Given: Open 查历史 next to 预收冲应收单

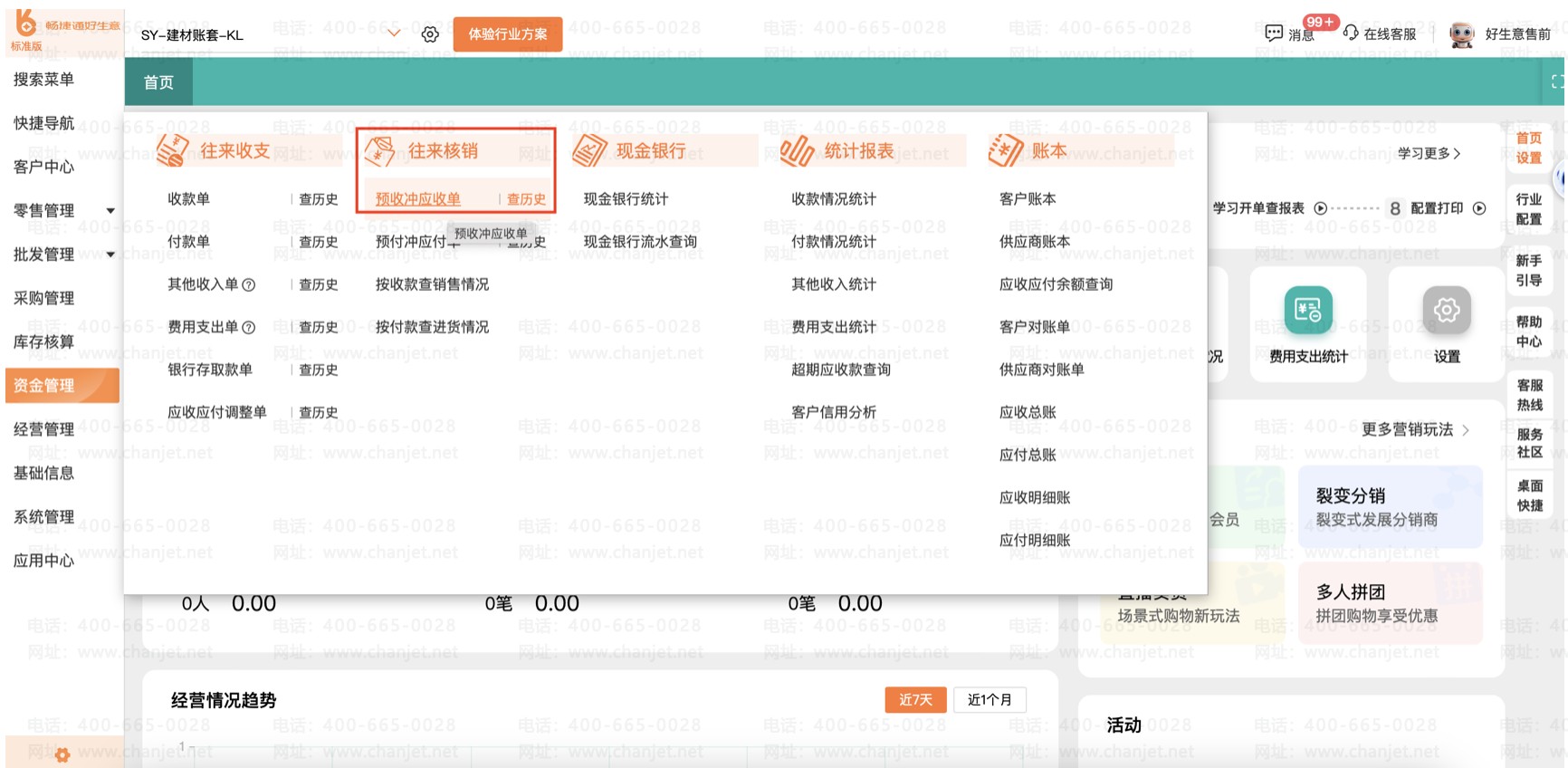Looking at the screenshot, I should [x=526, y=199].
